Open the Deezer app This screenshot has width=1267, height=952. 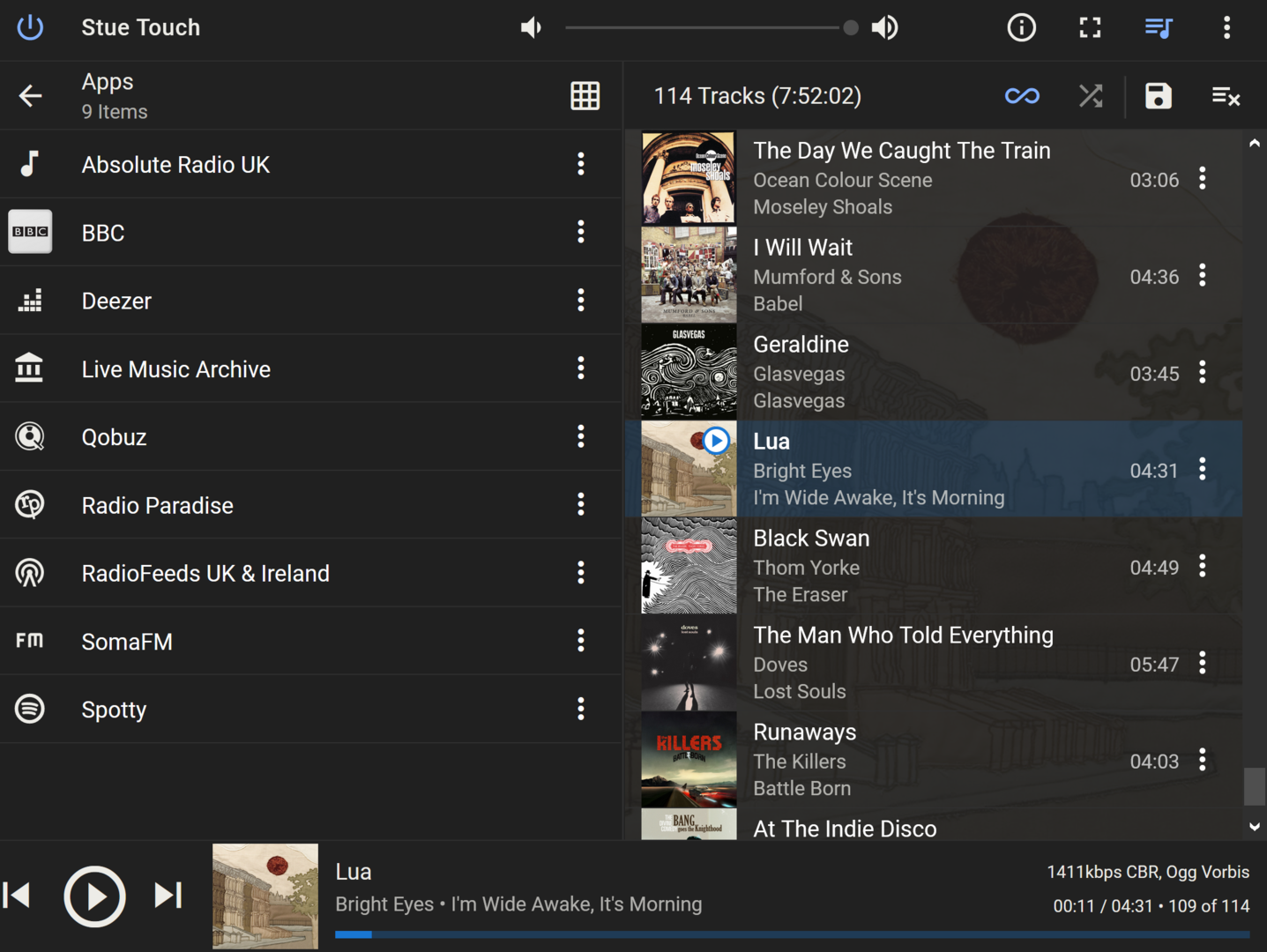pos(311,301)
